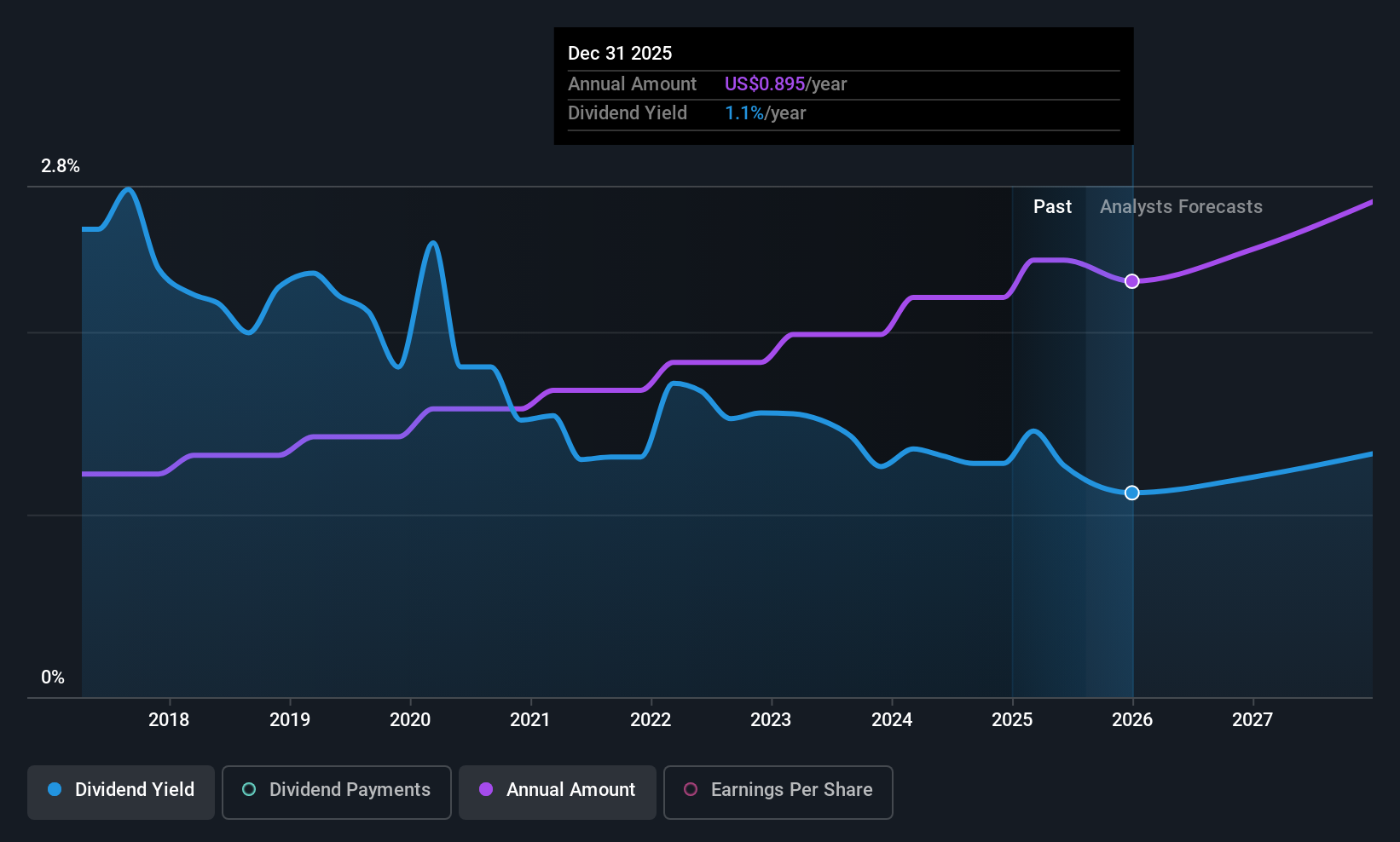1400x842 pixels.
Task: Click the pink Earnings Per Share circle icon
Action: point(691,790)
